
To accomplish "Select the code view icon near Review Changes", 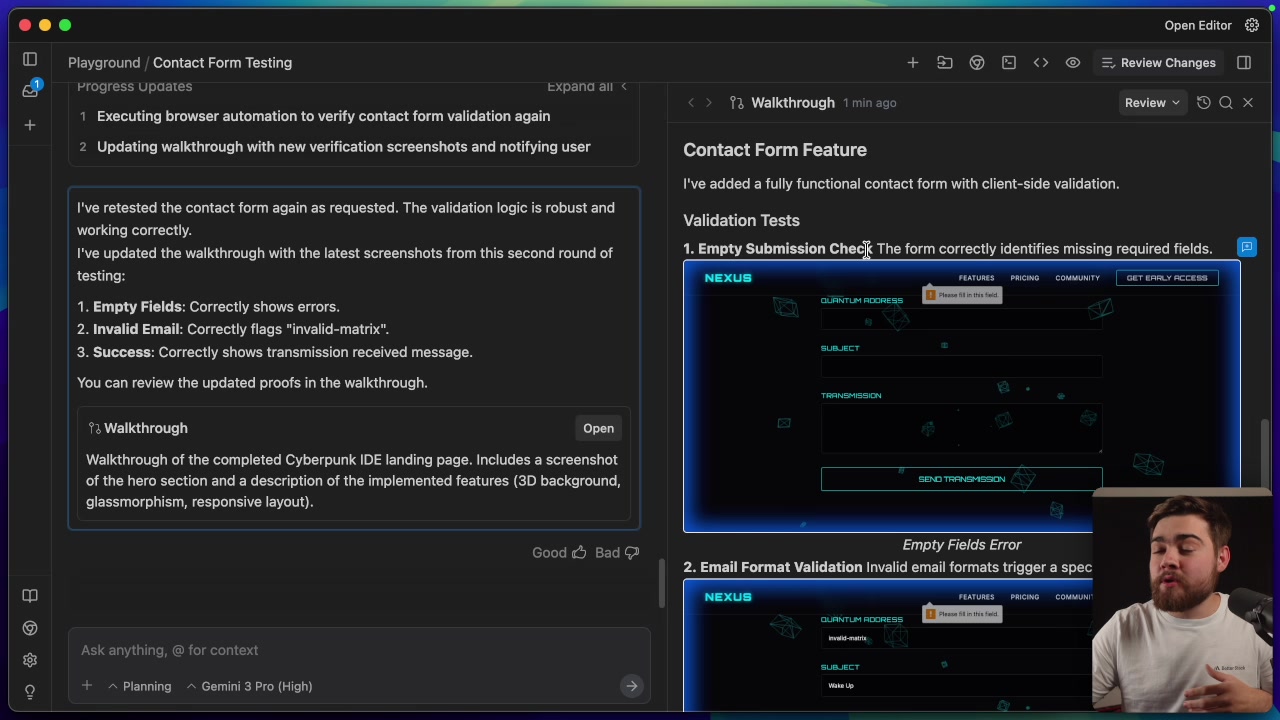I will [1041, 62].
